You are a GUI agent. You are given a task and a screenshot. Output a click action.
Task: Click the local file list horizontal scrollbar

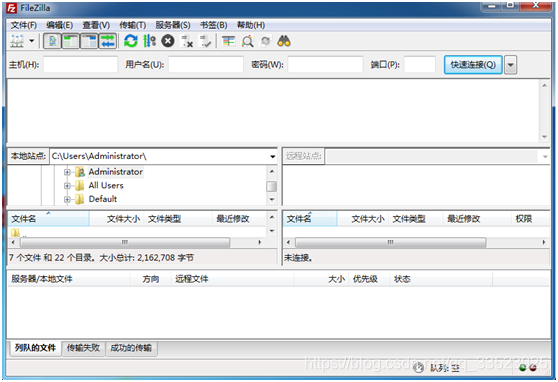pos(125,242)
